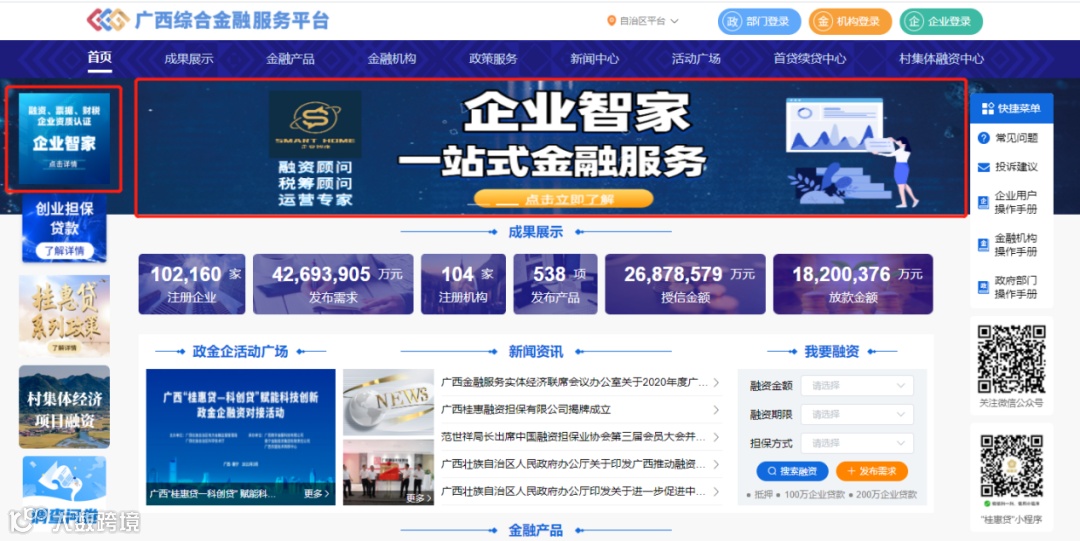The height and width of the screenshot is (541, 1080).
Task: Click the 政府部门操作手册 document icon
Action: point(984,287)
